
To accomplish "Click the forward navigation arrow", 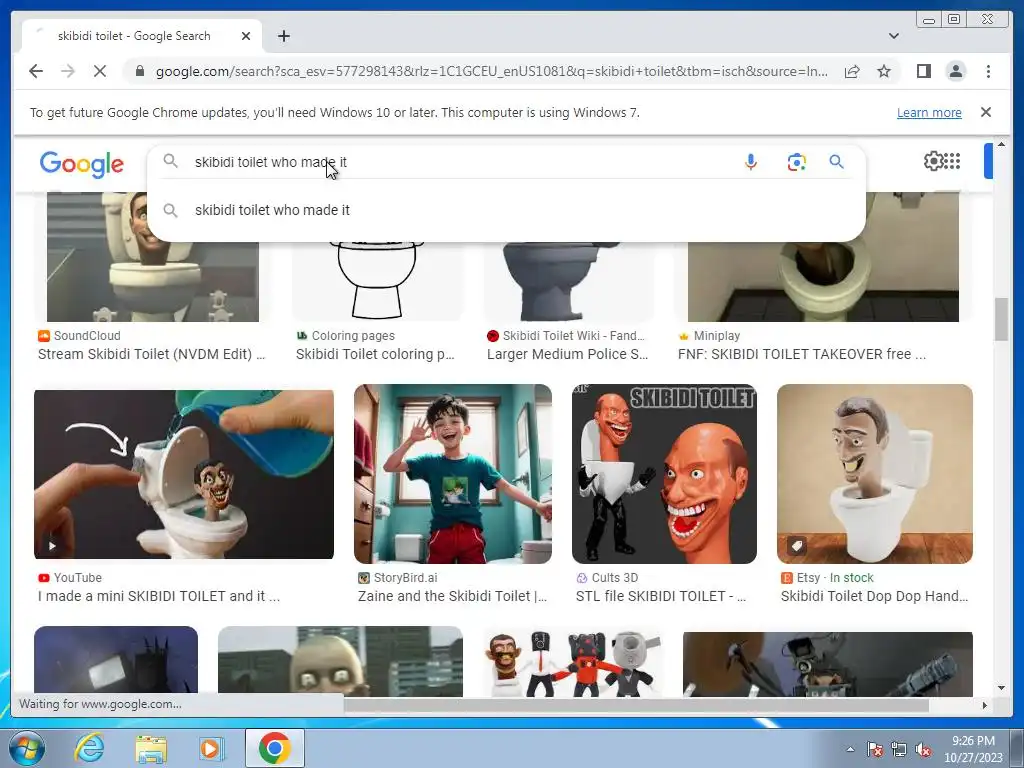I will click(x=68, y=71).
